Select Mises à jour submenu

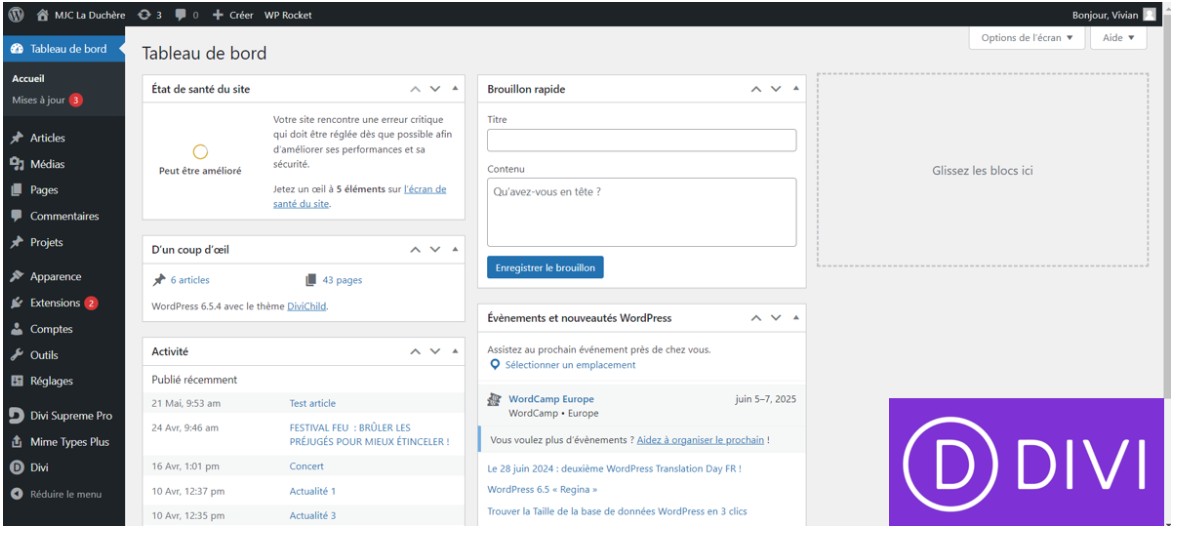(39, 100)
